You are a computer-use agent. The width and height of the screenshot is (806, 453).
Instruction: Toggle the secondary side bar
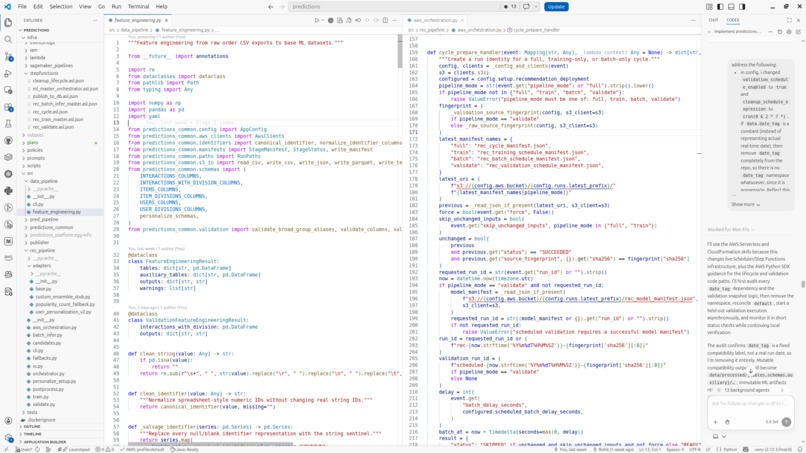coord(742,7)
